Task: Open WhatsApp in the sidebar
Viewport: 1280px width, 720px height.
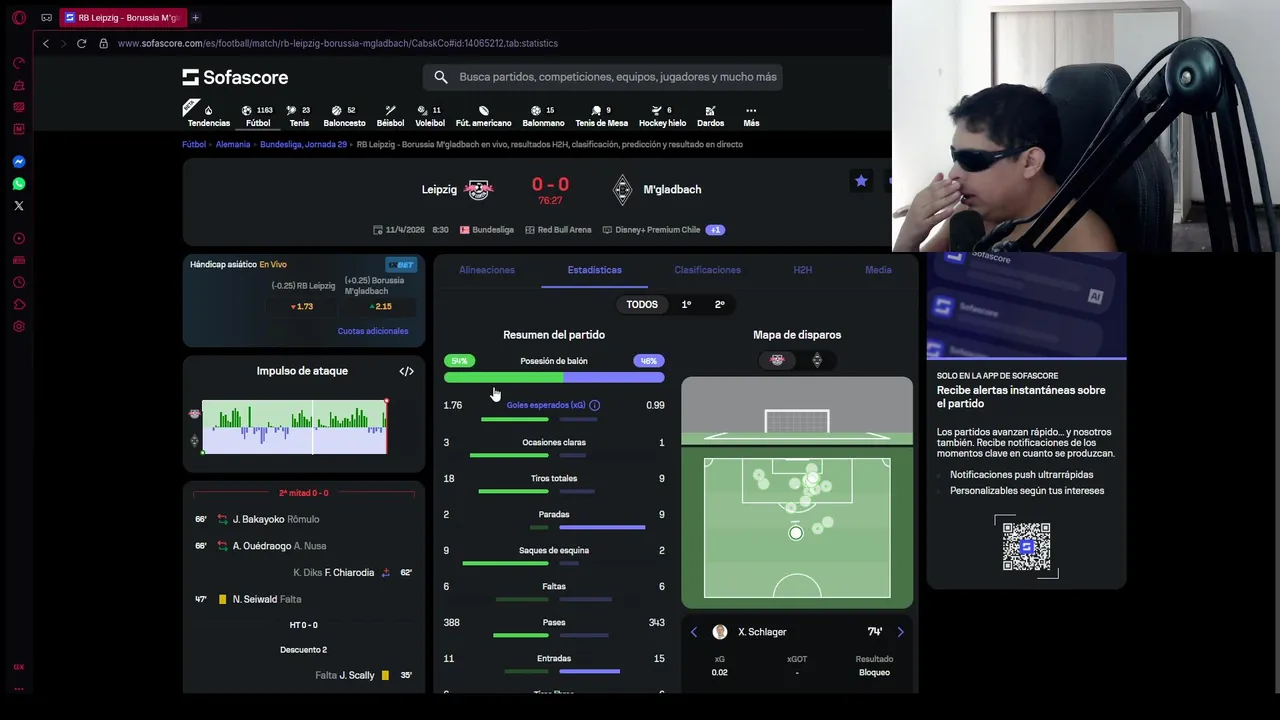Action: point(18,183)
